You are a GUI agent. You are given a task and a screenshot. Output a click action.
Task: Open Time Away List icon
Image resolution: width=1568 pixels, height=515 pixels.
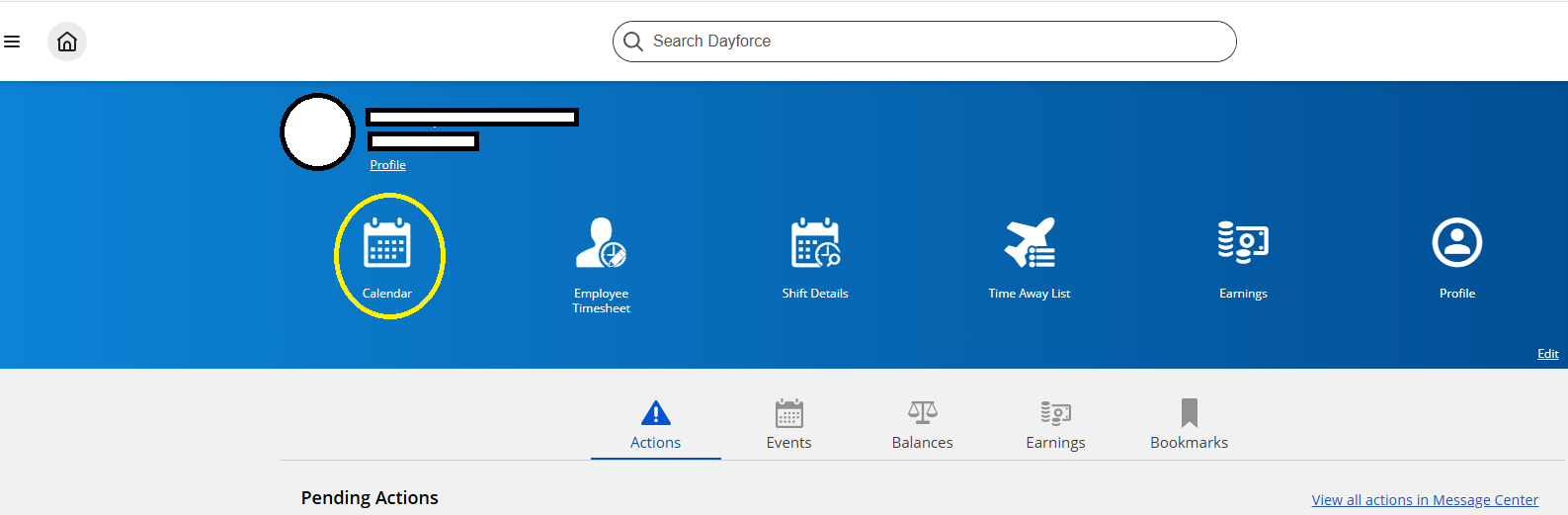[1030, 242]
